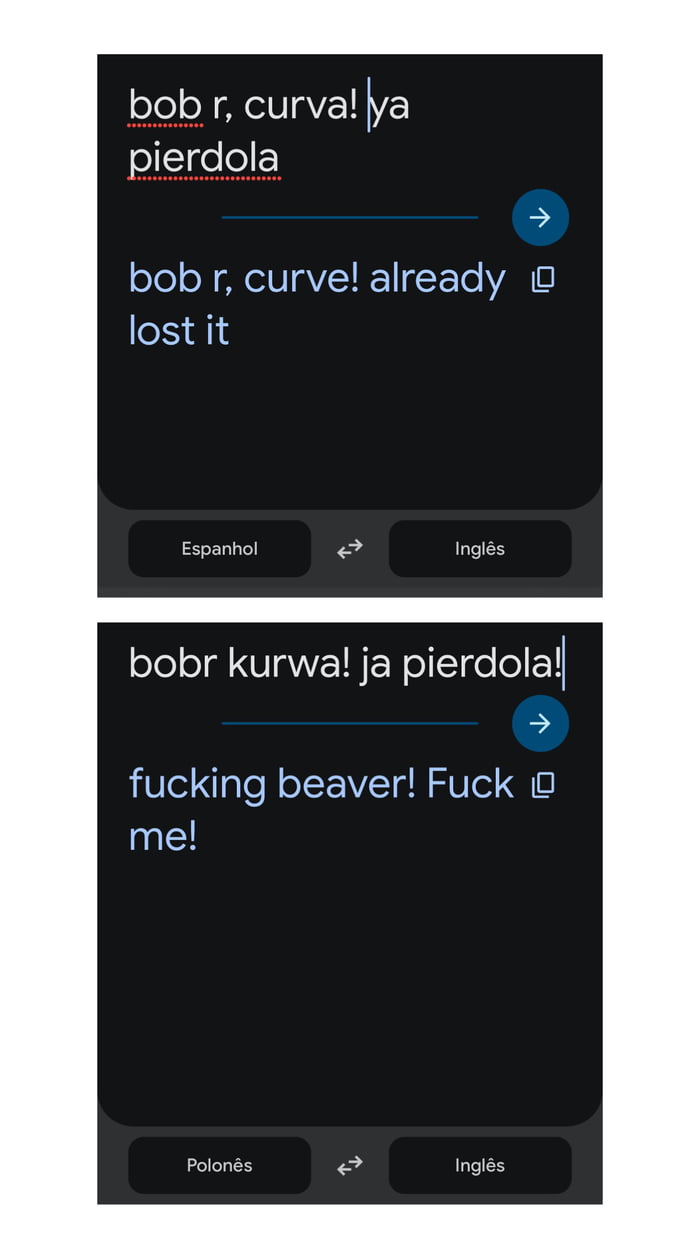Click the "me!" text in the Polish translation
Screen dimensions: 700x1245
coord(163,837)
